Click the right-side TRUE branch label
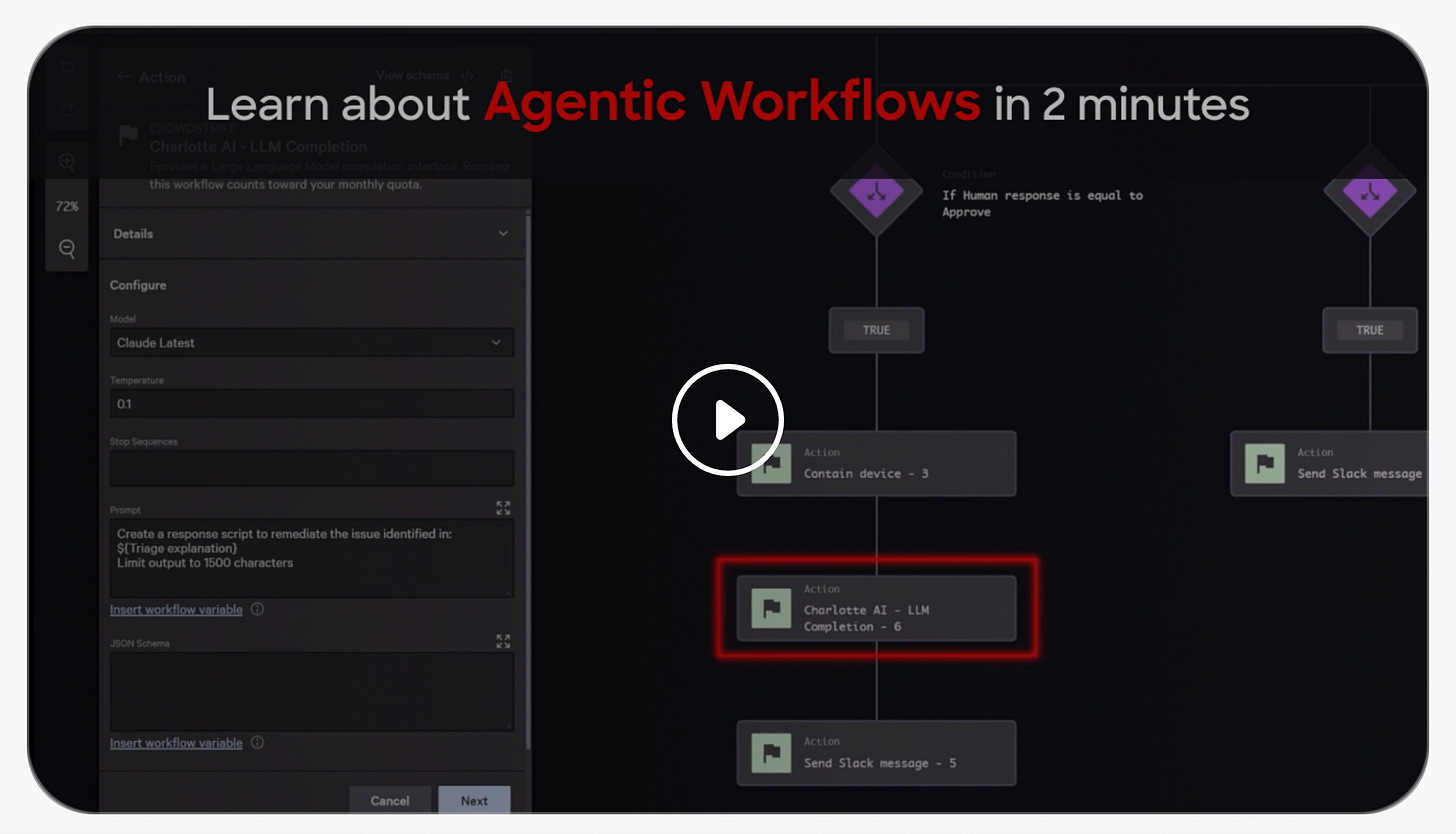Viewport: 1456px width, 834px height. coord(1370,330)
